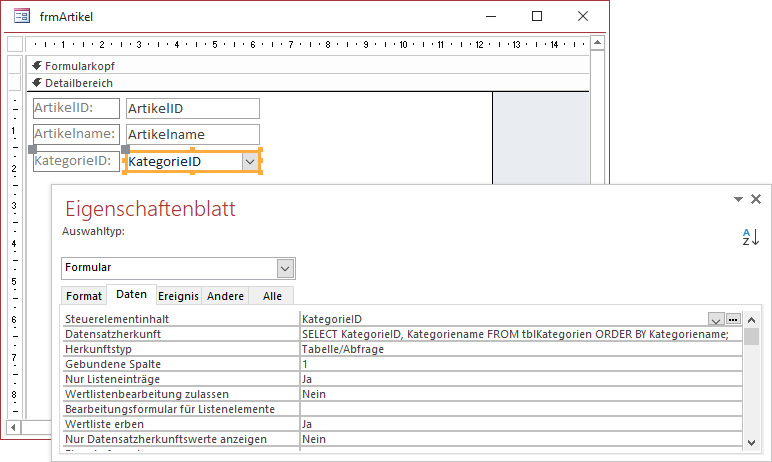The height and width of the screenshot is (462, 772).
Task: Click Nur Datensatzherkunftswerte anzeigen value Nein
Action: 521,439
